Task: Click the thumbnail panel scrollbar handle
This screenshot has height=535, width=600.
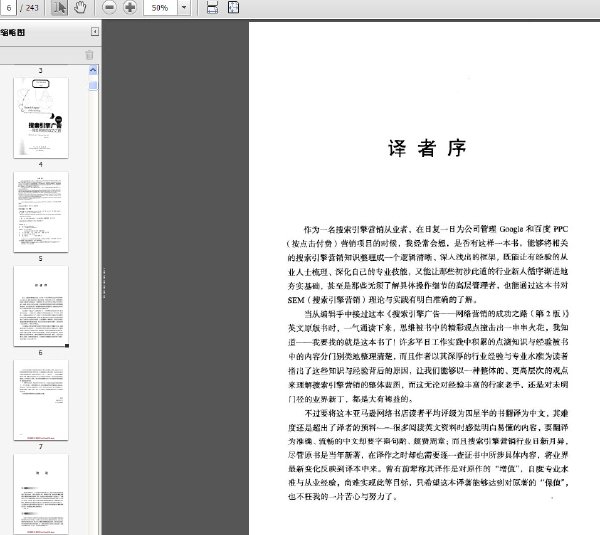Action: coord(93,85)
